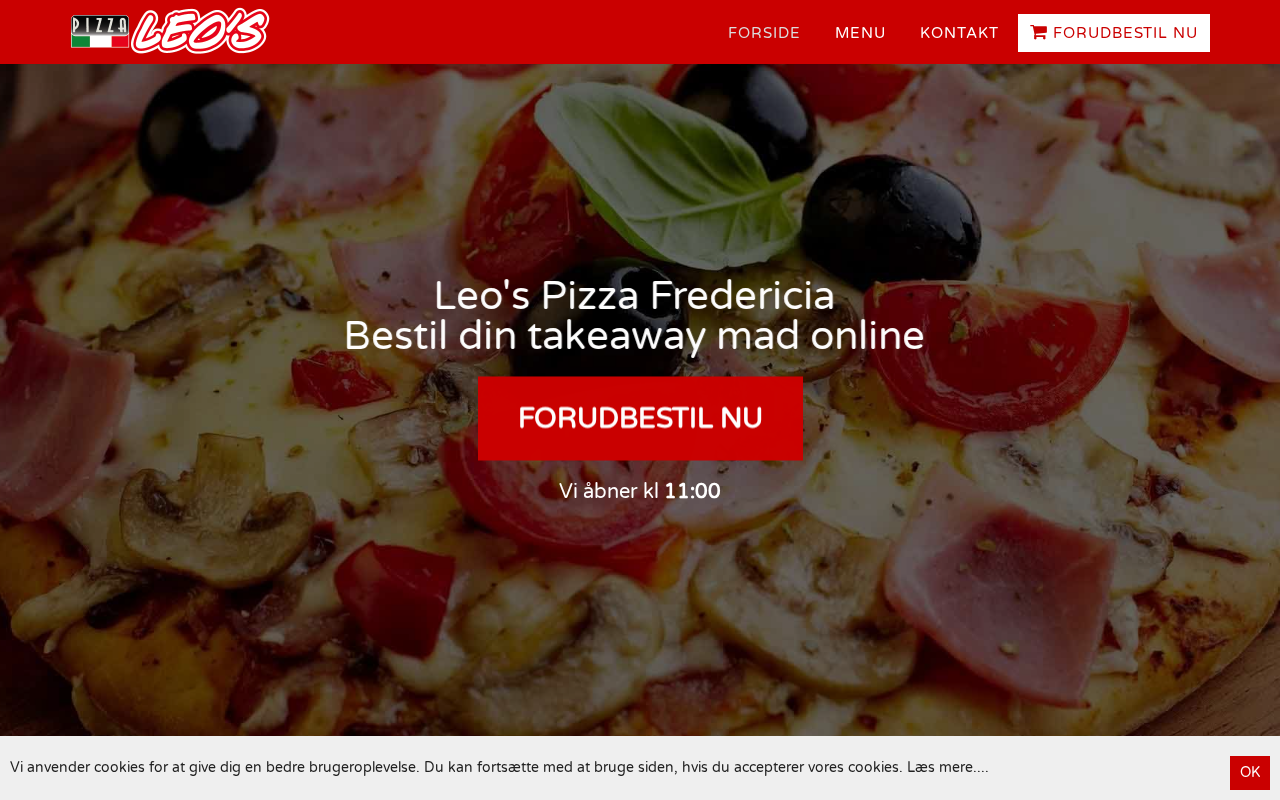Click the large red Forudbestil Nu button
1280x800 pixels.
pos(640,418)
